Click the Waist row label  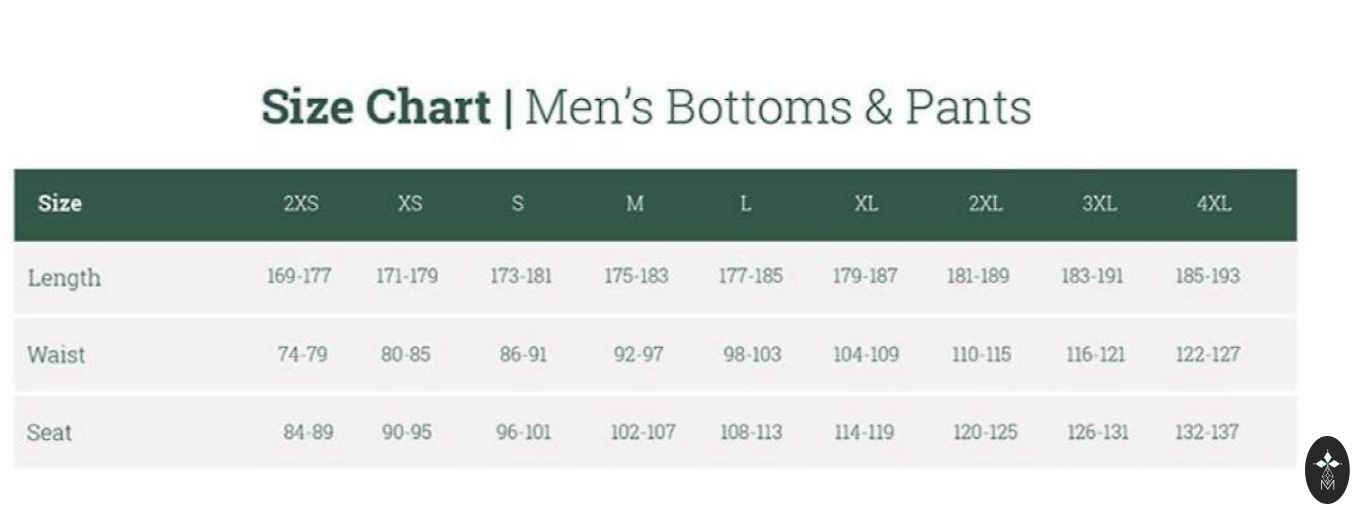[56, 355]
